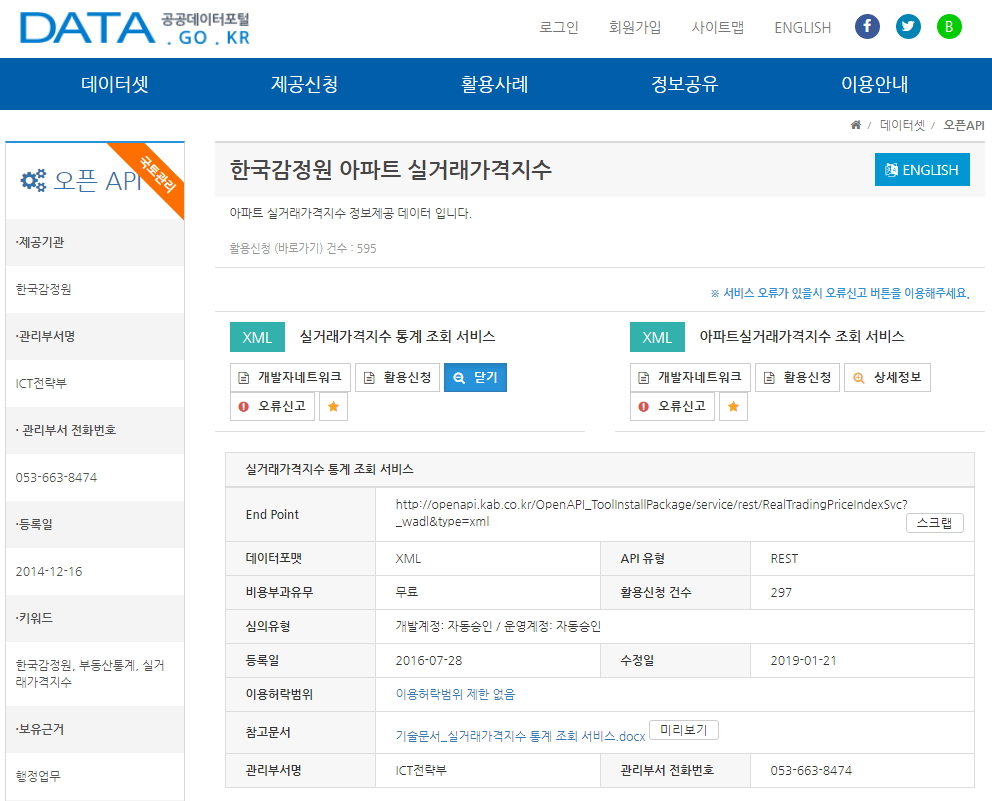Viewport: 992px width, 801px height.
Task: Click the API 유형 value REST
Action: pyautogui.click(x=784, y=559)
